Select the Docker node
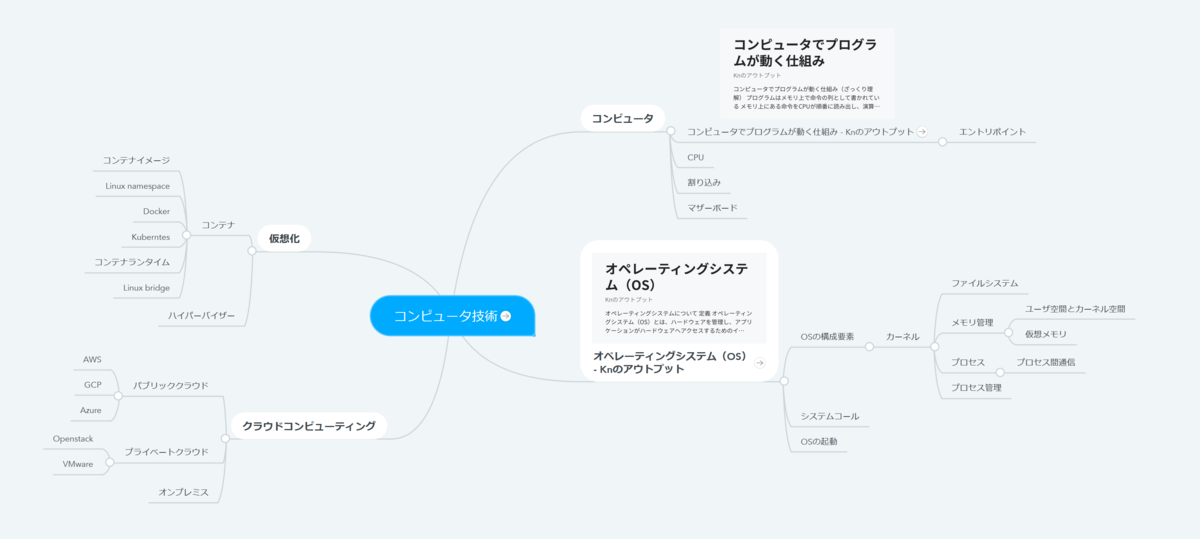The height and width of the screenshot is (539, 1200). click(x=156, y=211)
